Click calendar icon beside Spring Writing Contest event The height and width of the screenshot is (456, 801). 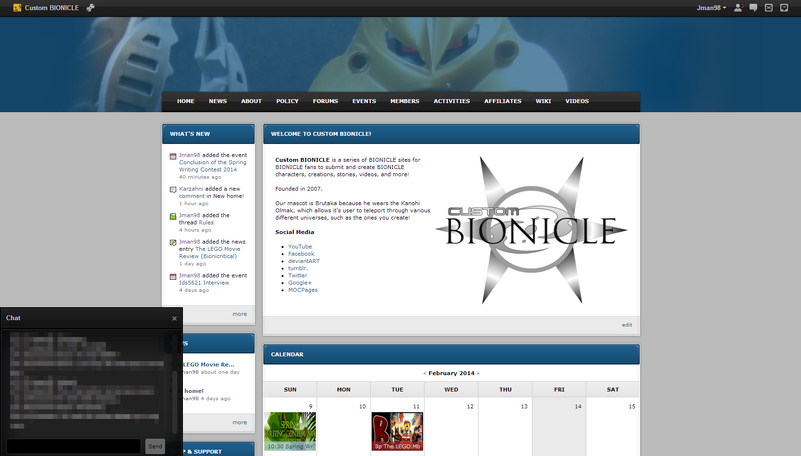[x=173, y=156]
